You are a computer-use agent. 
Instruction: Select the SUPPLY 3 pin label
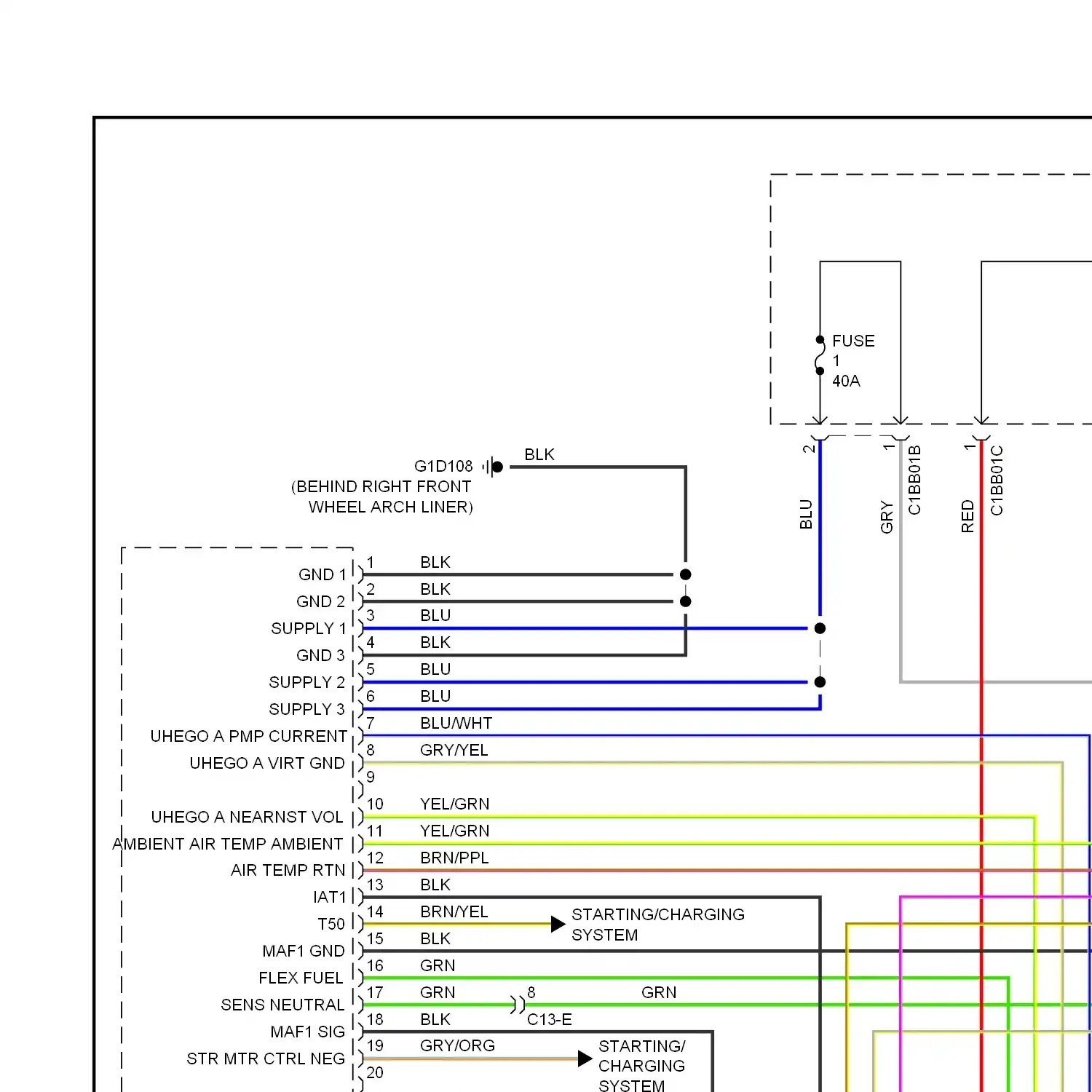(x=306, y=709)
